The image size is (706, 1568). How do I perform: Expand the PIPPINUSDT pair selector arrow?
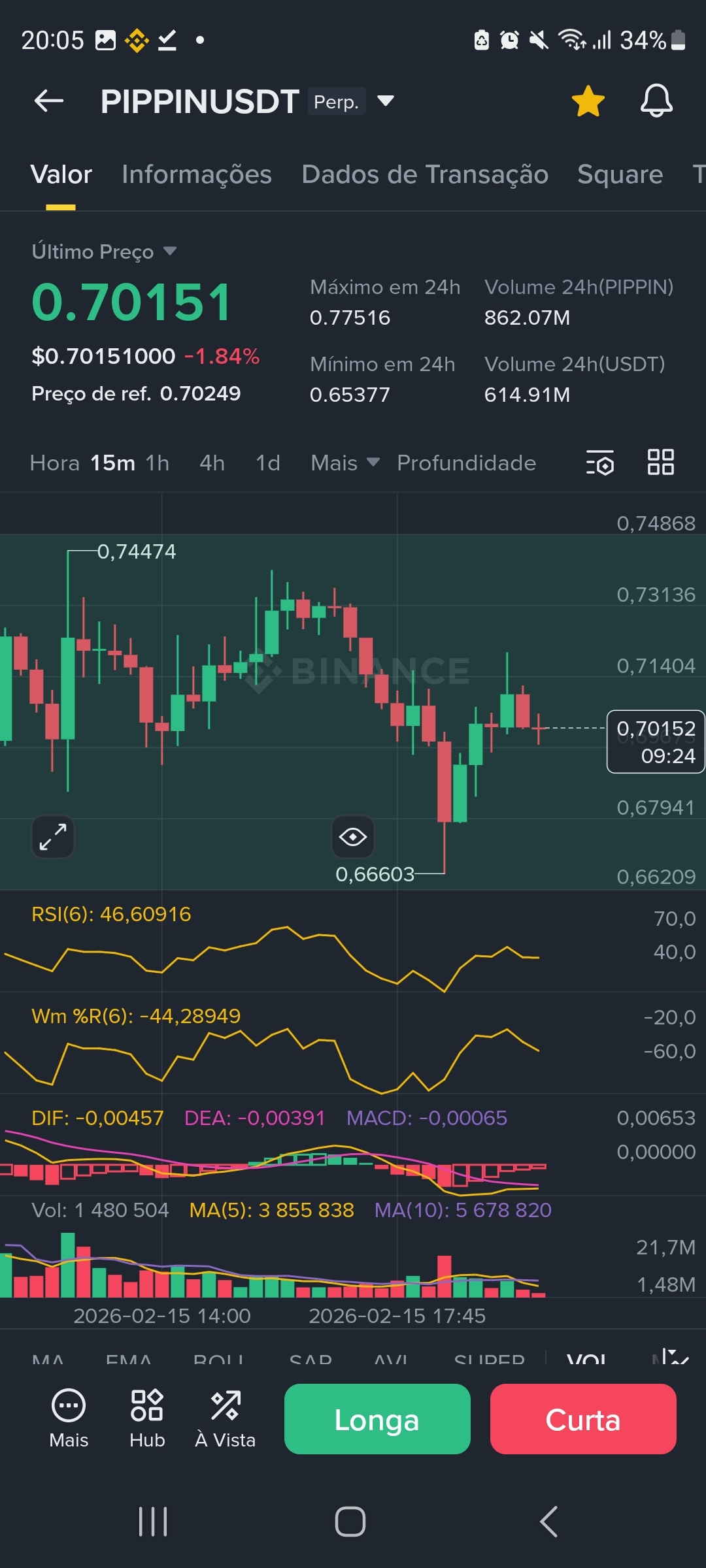pos(386,101)
